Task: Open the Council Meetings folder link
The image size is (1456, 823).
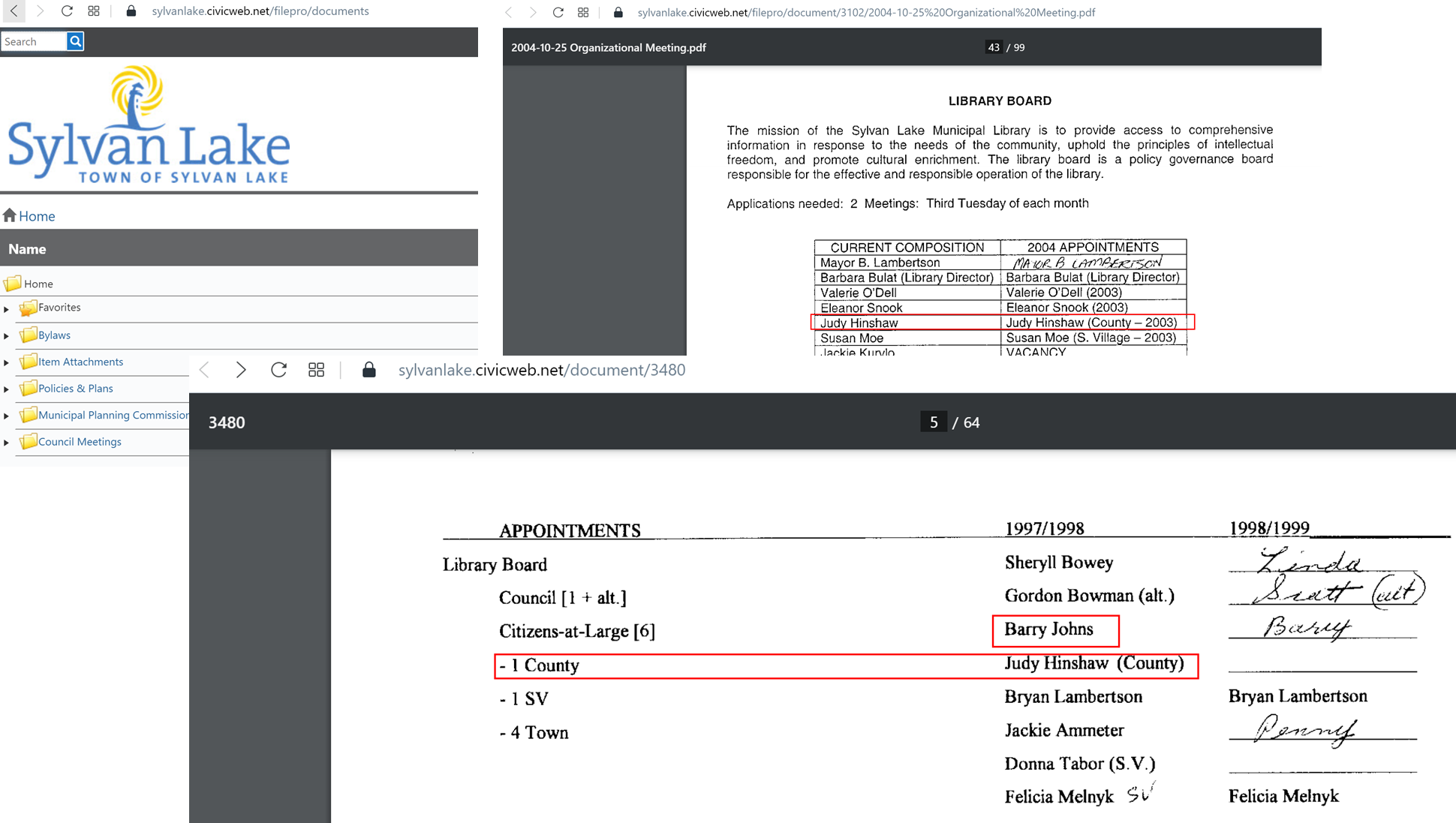Action: click(80, 442)
